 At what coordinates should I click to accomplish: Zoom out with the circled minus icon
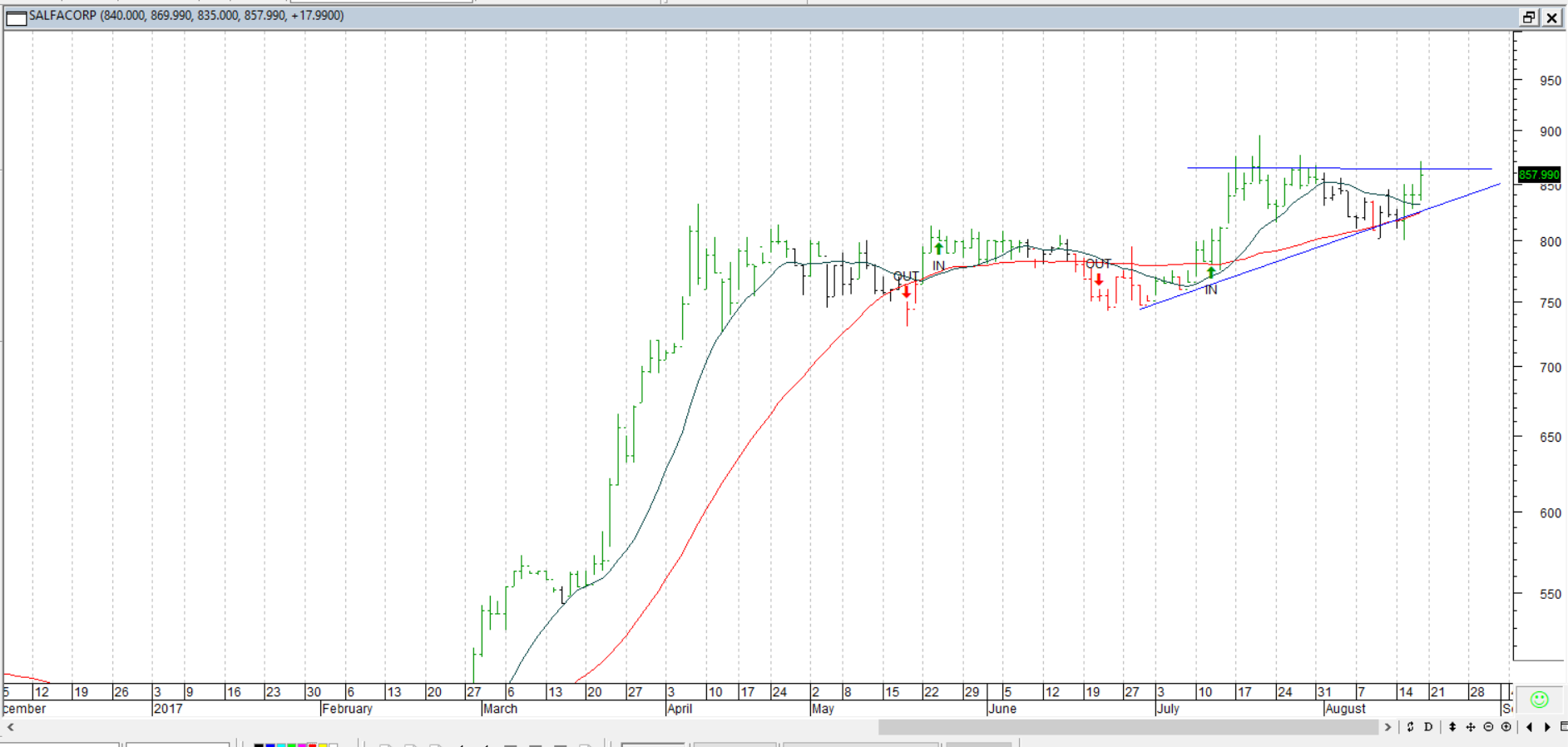[1488, 727]
